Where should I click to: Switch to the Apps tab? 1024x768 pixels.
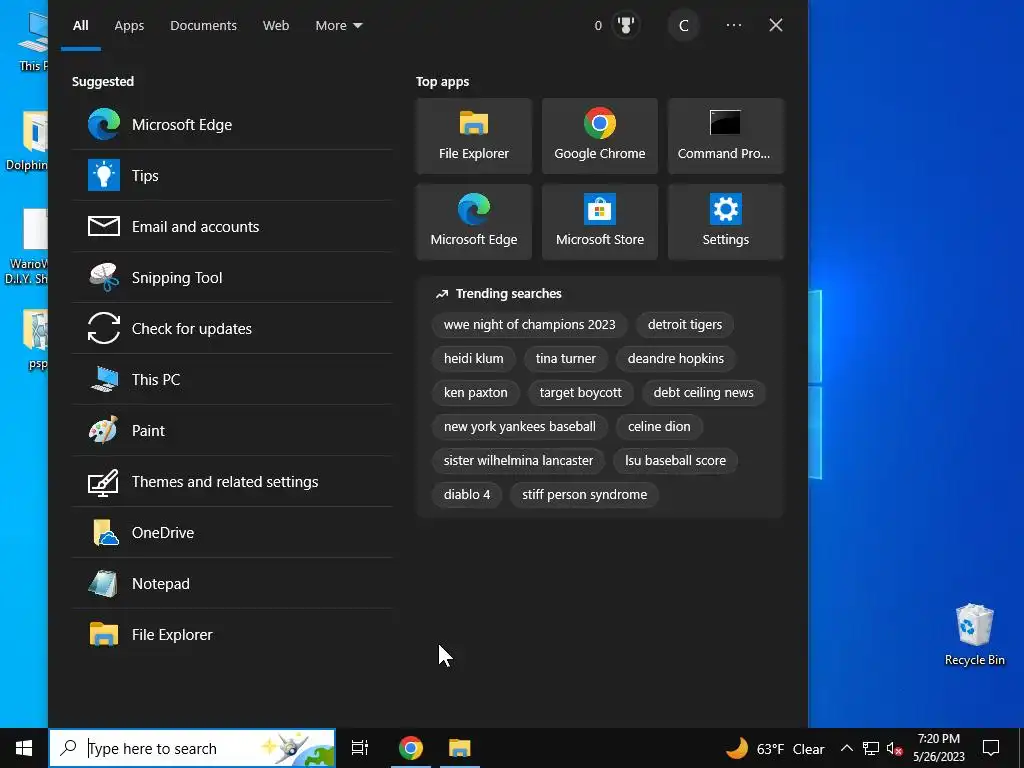(x=129, y=25)
